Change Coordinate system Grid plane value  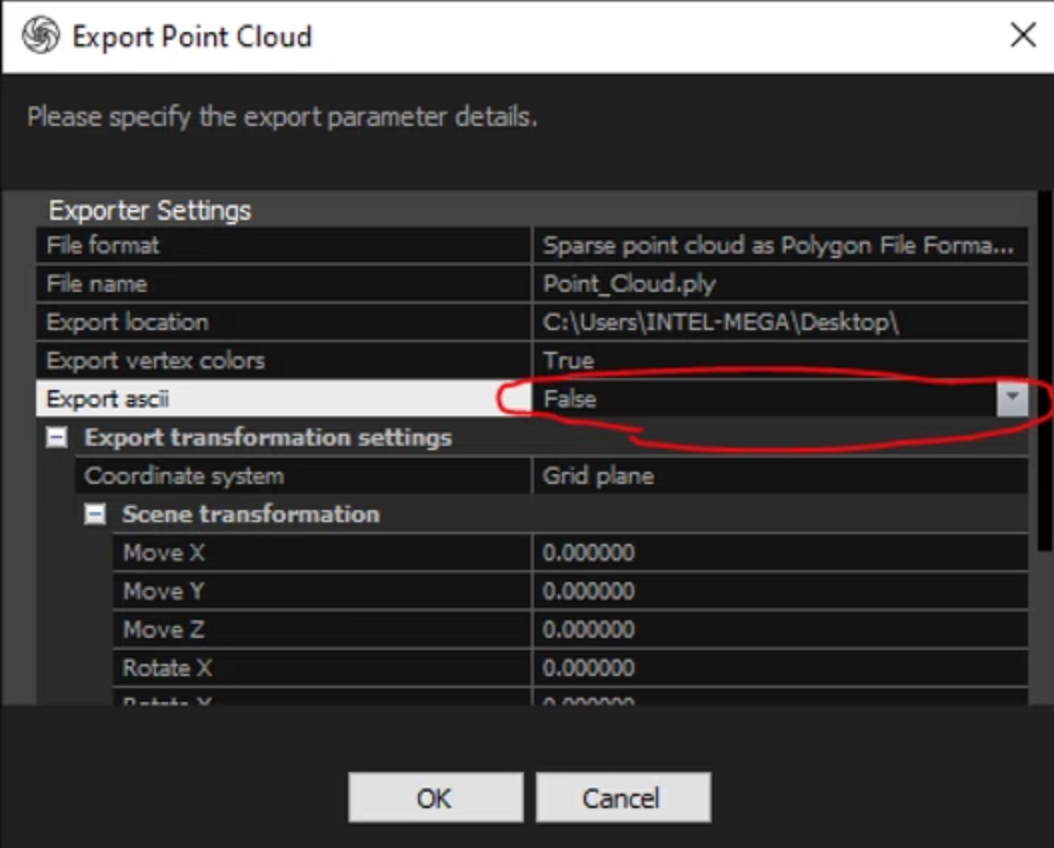(x=778, y=476)
